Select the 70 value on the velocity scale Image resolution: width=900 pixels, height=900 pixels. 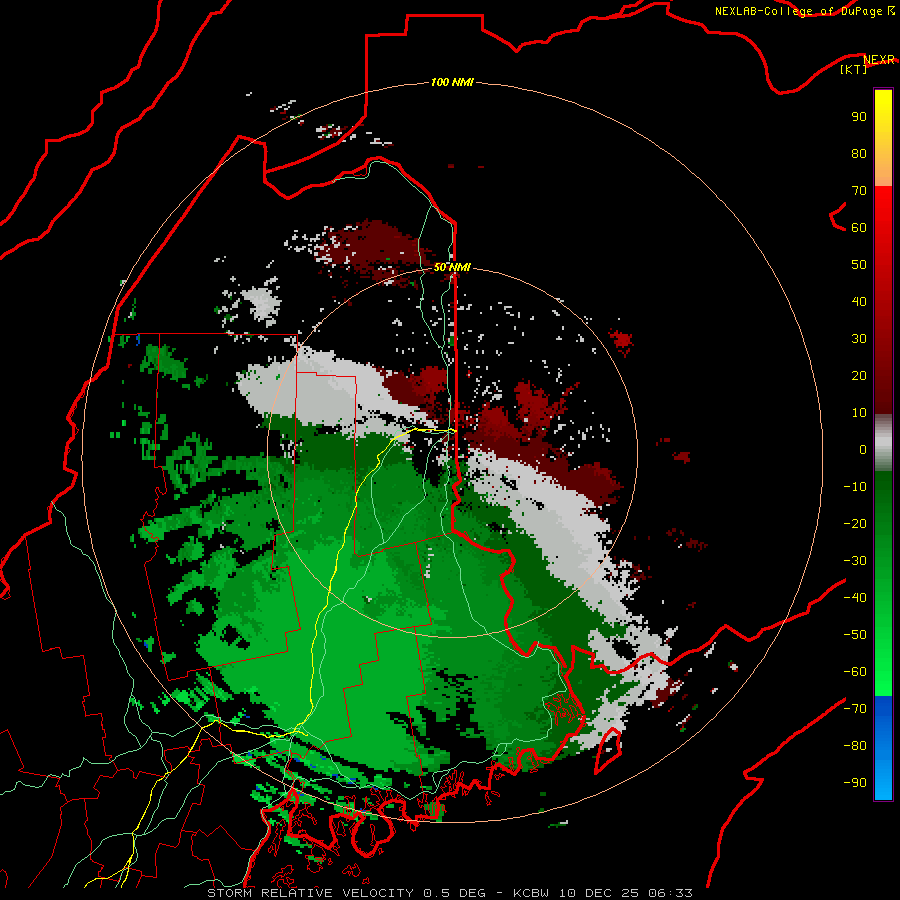(859, 191)
